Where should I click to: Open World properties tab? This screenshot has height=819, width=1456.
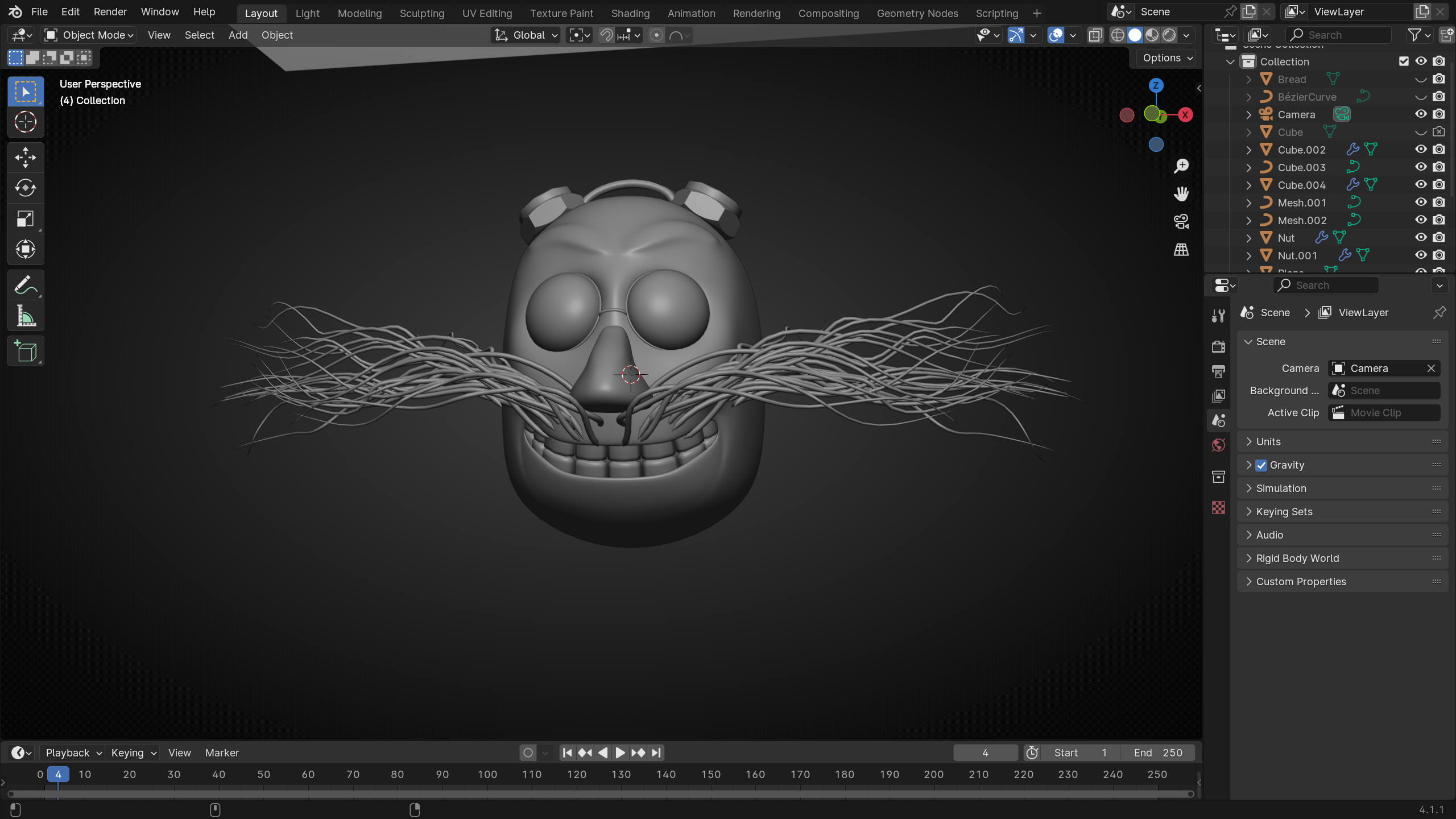[1218, 445]
